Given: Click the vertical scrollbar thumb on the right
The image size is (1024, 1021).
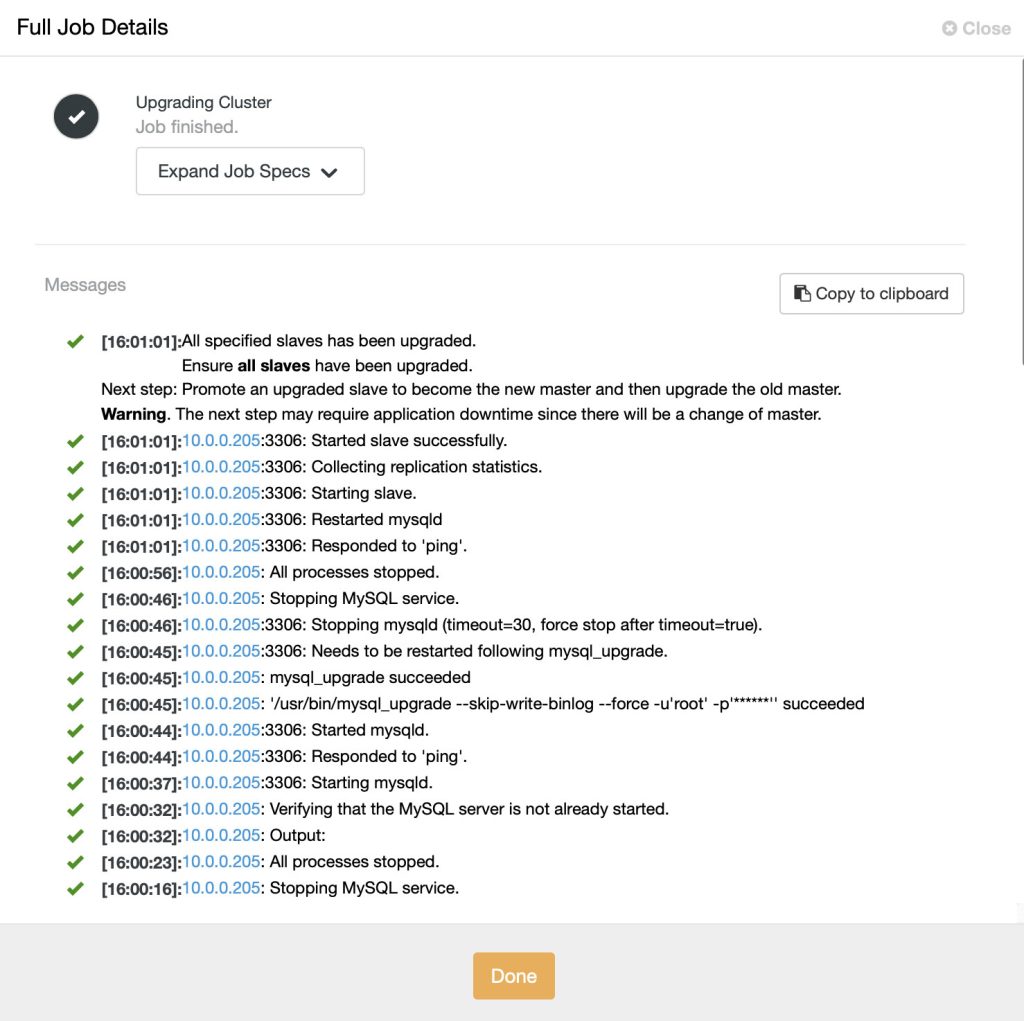Looking at the screenshot, I should (x=1022, y=210).
